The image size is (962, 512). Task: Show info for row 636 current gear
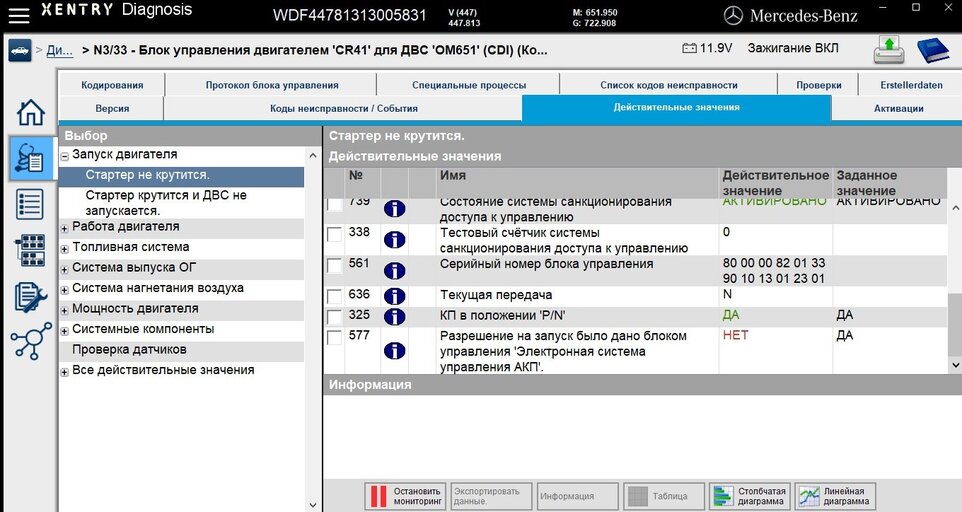(x=394, y=296)
